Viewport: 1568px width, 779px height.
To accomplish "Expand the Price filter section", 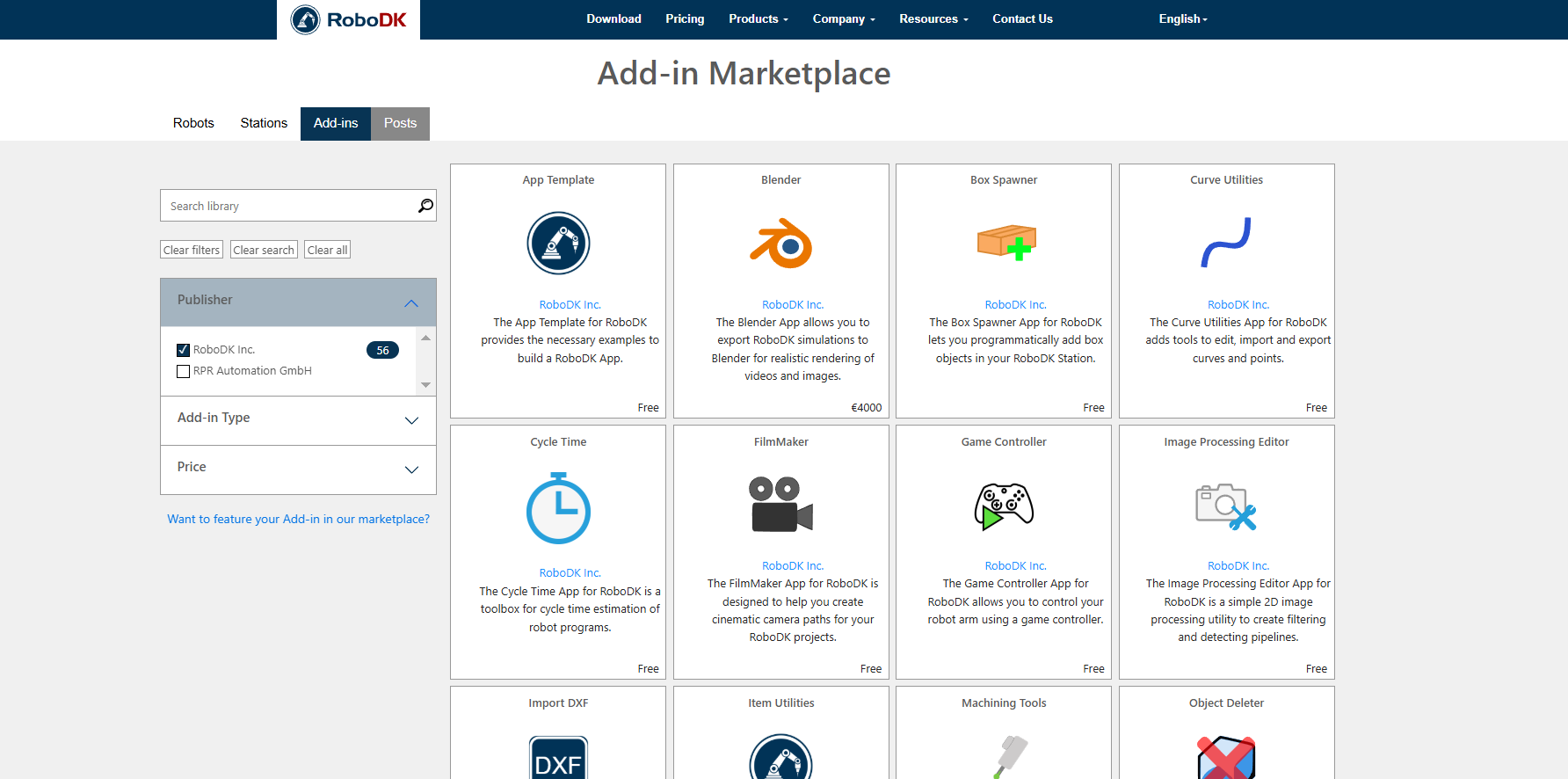I will (x=410, y=469).
